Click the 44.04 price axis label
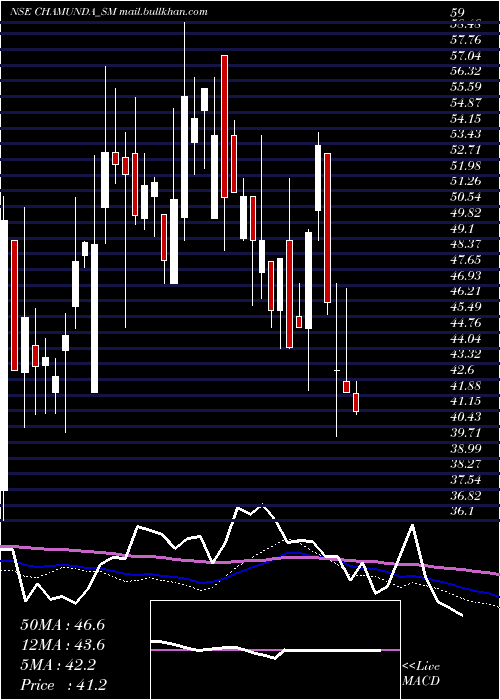500x700 pixels. [x=466, y=338]
